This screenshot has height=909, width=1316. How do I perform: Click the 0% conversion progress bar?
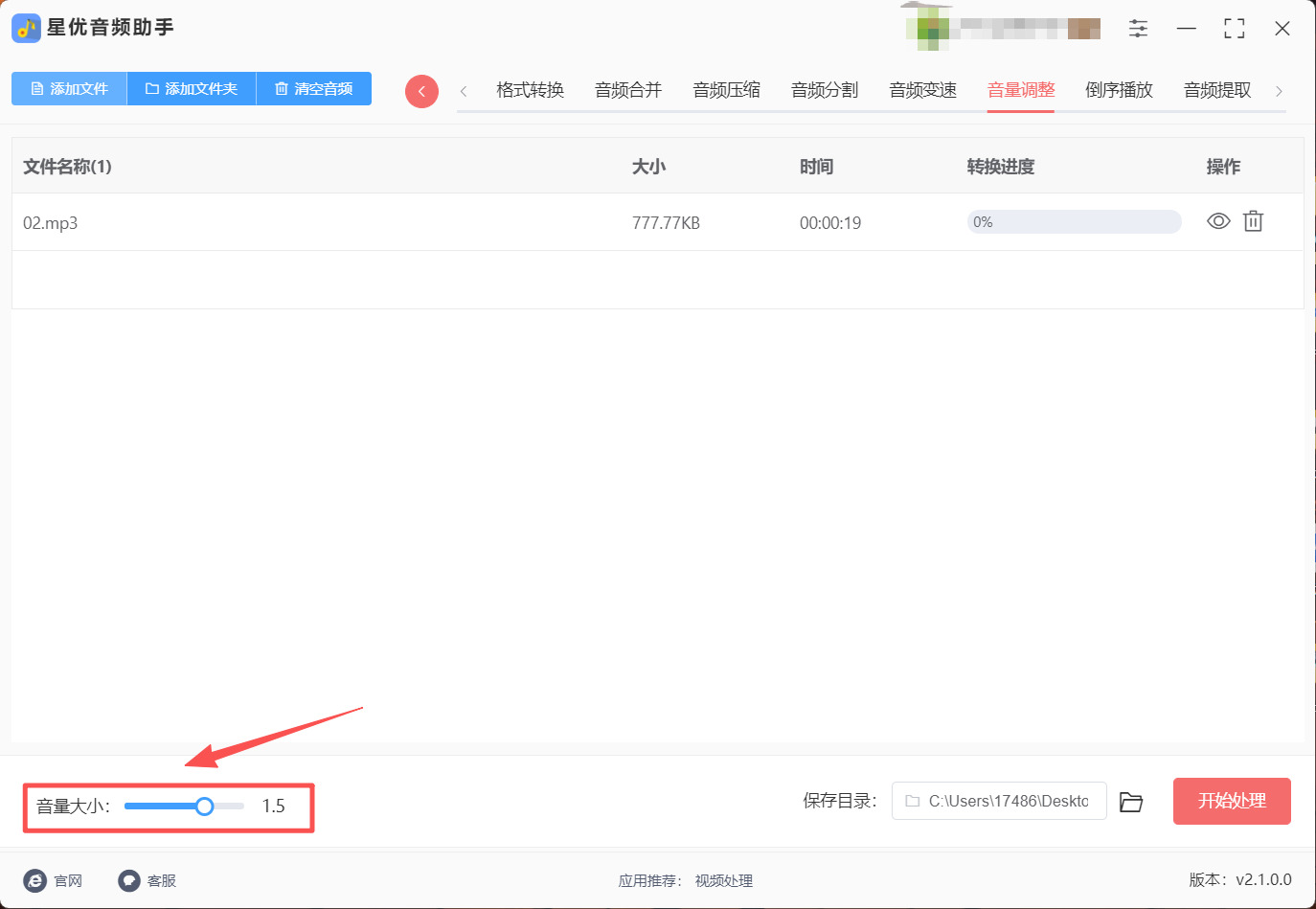click(x=1074, y=222)
